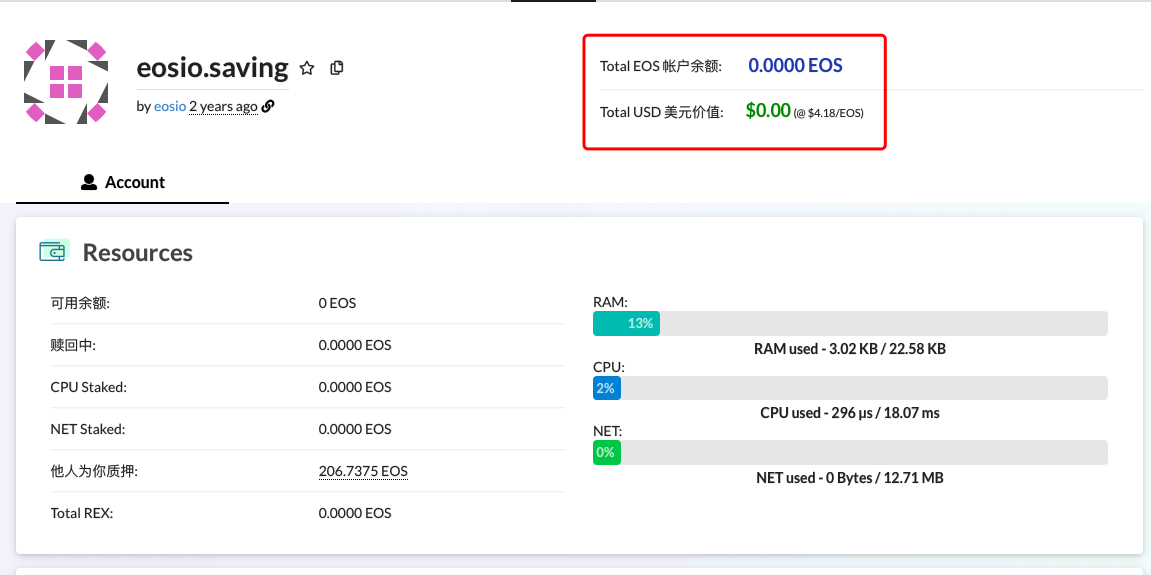Click the Account tab person icon
The height and width of the screenshot is (575, 1151).
[89, 182]
